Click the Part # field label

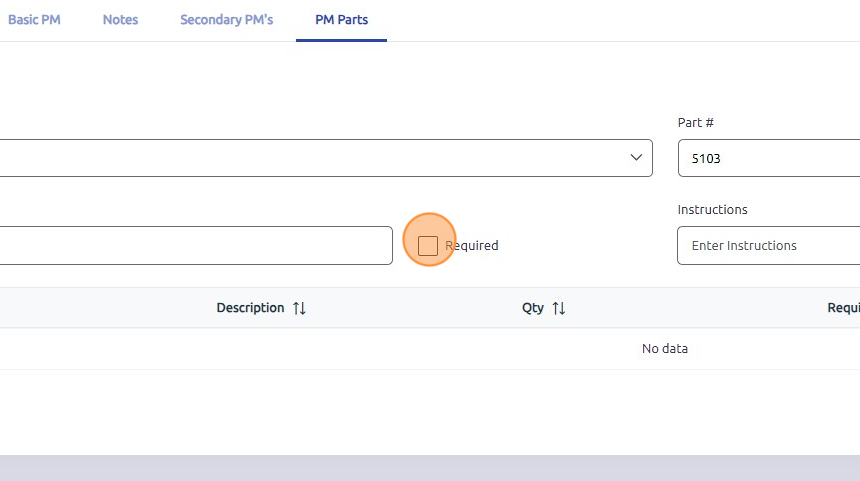[696, 122]
